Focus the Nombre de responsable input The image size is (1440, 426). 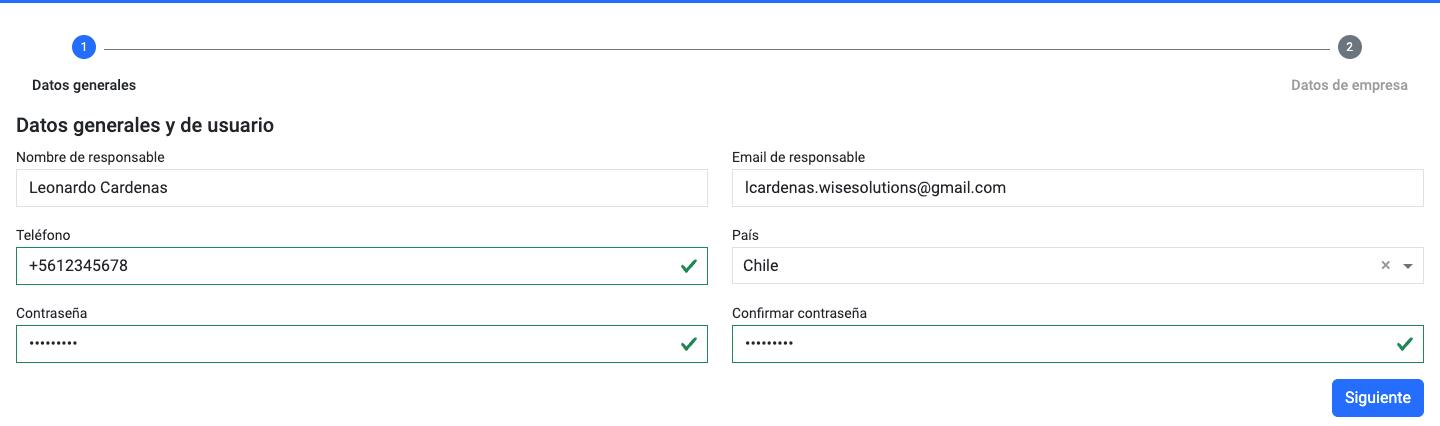pos(361,188)
